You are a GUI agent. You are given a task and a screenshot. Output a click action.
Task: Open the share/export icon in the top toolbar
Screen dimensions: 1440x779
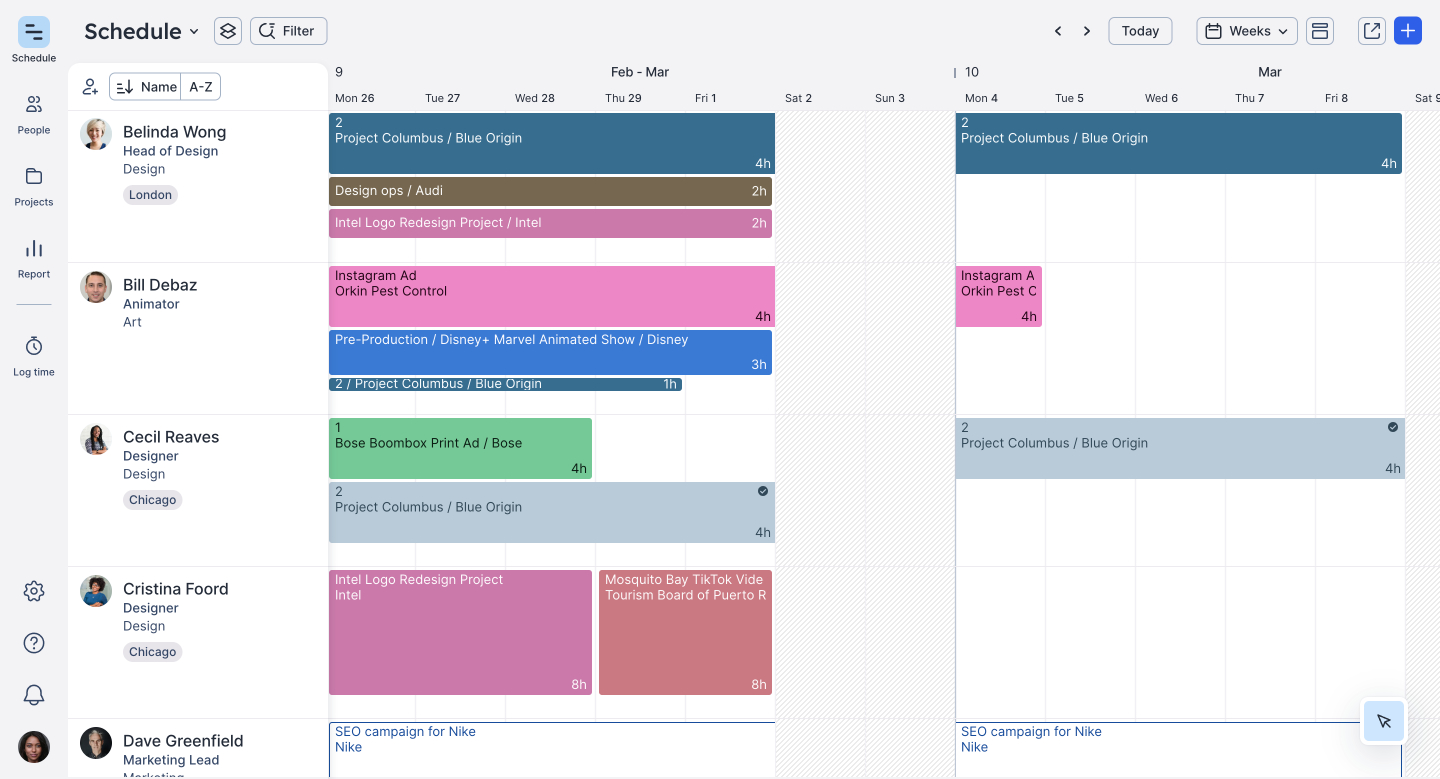pos(1371,30)
